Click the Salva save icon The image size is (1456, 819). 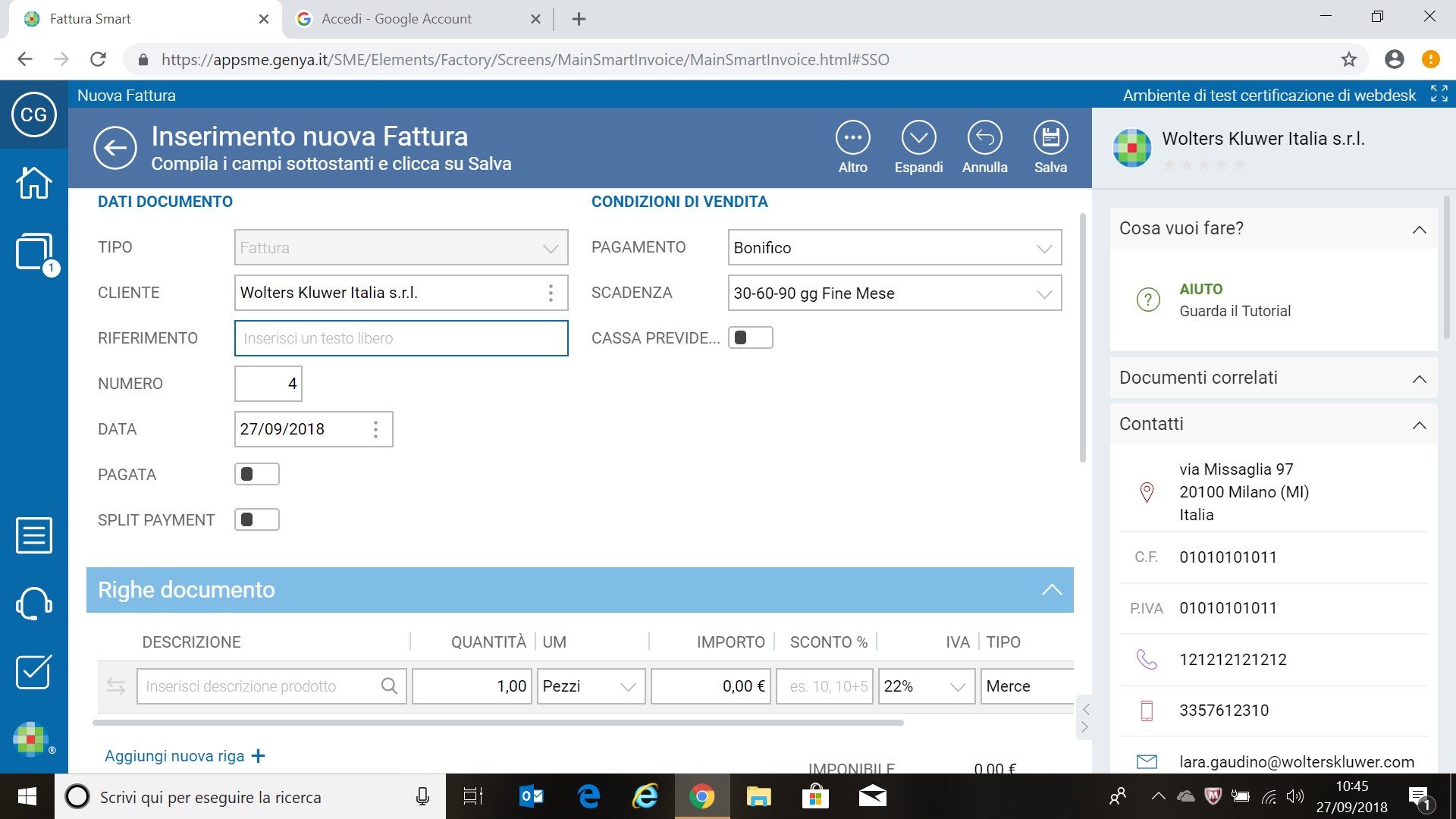(1050, 139)
